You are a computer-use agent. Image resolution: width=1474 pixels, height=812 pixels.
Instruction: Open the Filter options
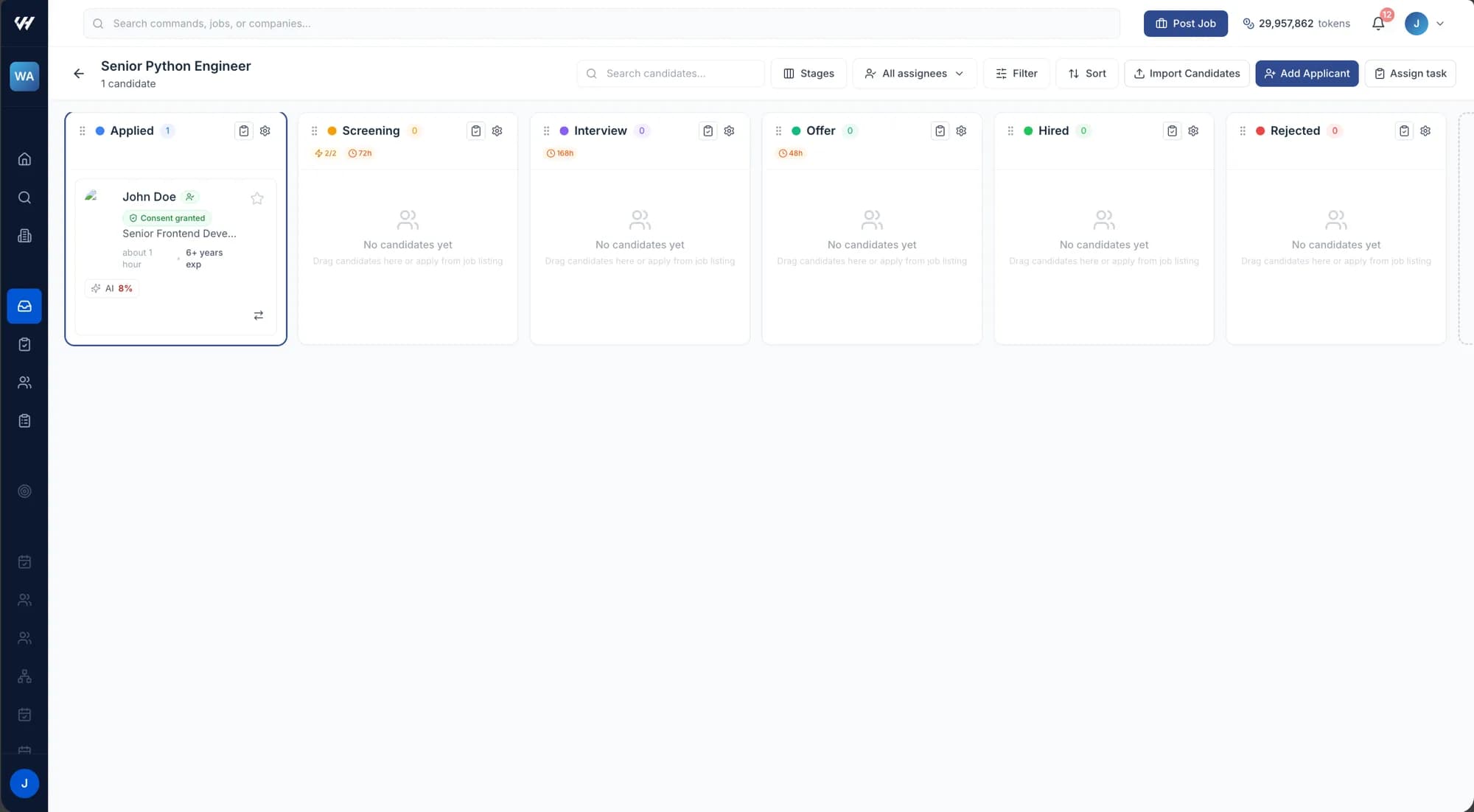(1016, 74)
